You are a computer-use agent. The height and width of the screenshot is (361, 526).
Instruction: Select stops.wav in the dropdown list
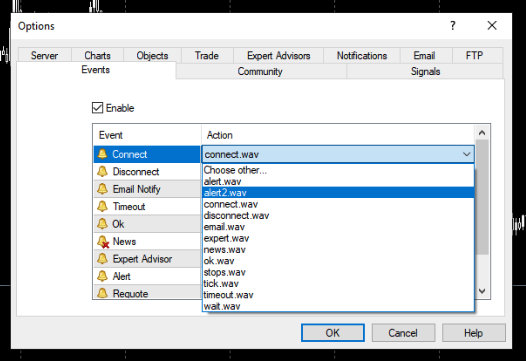coord(338,272)
